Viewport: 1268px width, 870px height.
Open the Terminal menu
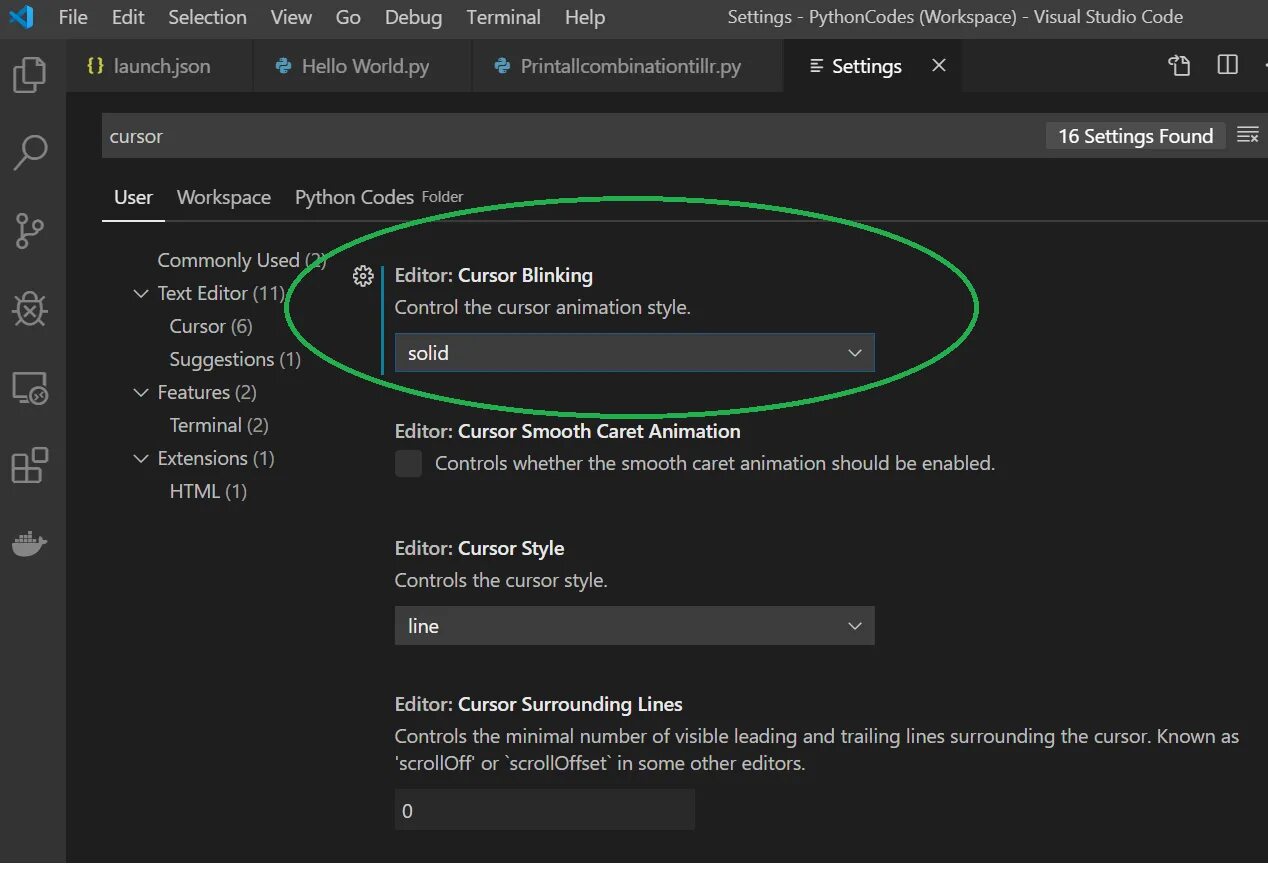[503, 17]
